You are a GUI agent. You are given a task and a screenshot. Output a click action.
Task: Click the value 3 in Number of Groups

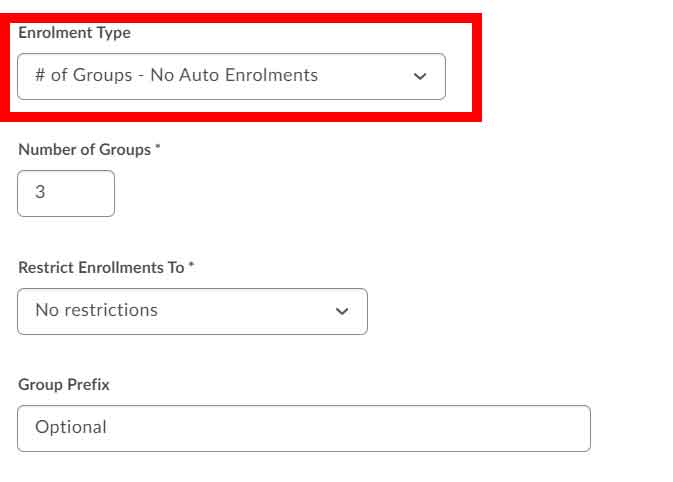point(40,193)
